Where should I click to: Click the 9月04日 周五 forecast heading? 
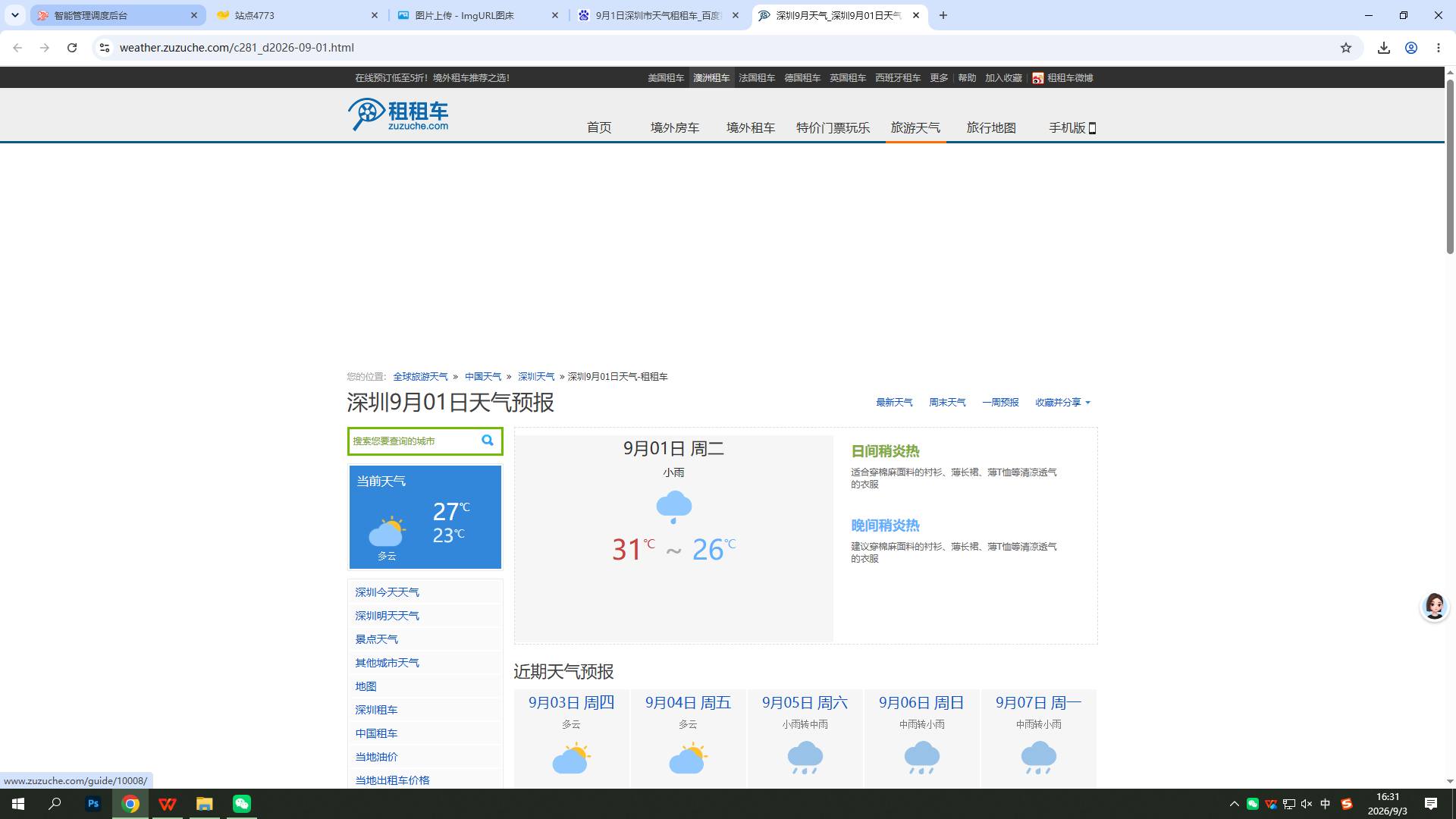pos(688,703)
